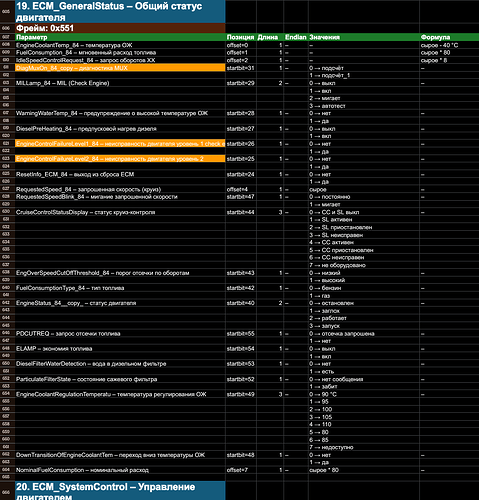Viewport: 479px width, 500px height.
Task: Select the 'RequestedSpeed_84 – запрошенная скорость' cell
Action: (x=120, y=189)
